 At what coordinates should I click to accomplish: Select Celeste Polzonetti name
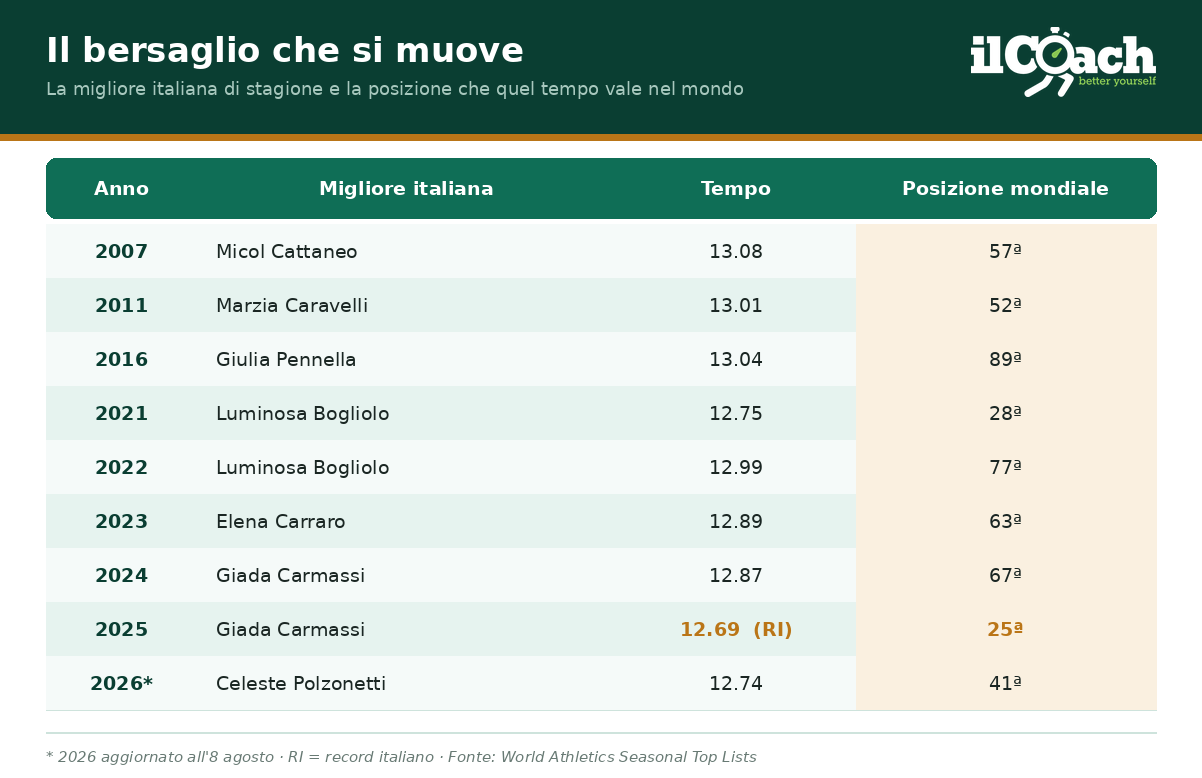(301, 684)
